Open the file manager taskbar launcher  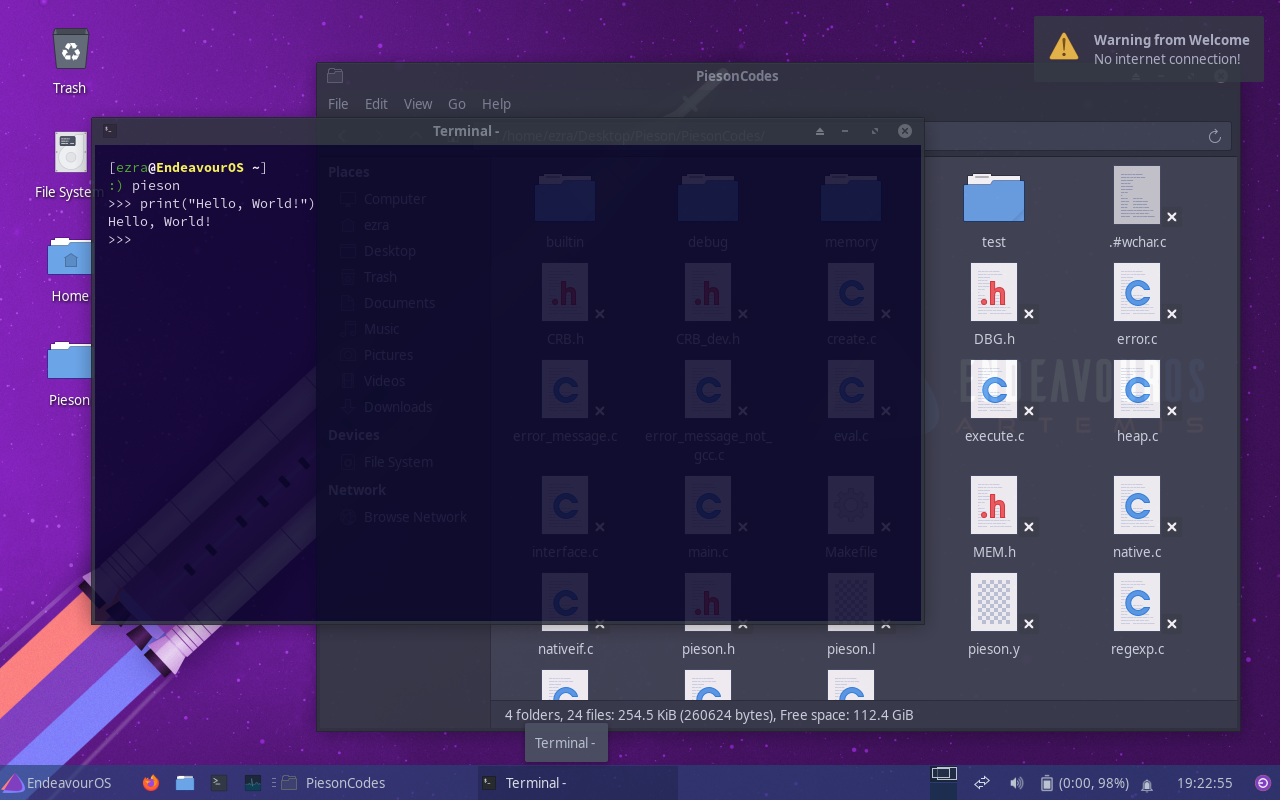[185, 783]
